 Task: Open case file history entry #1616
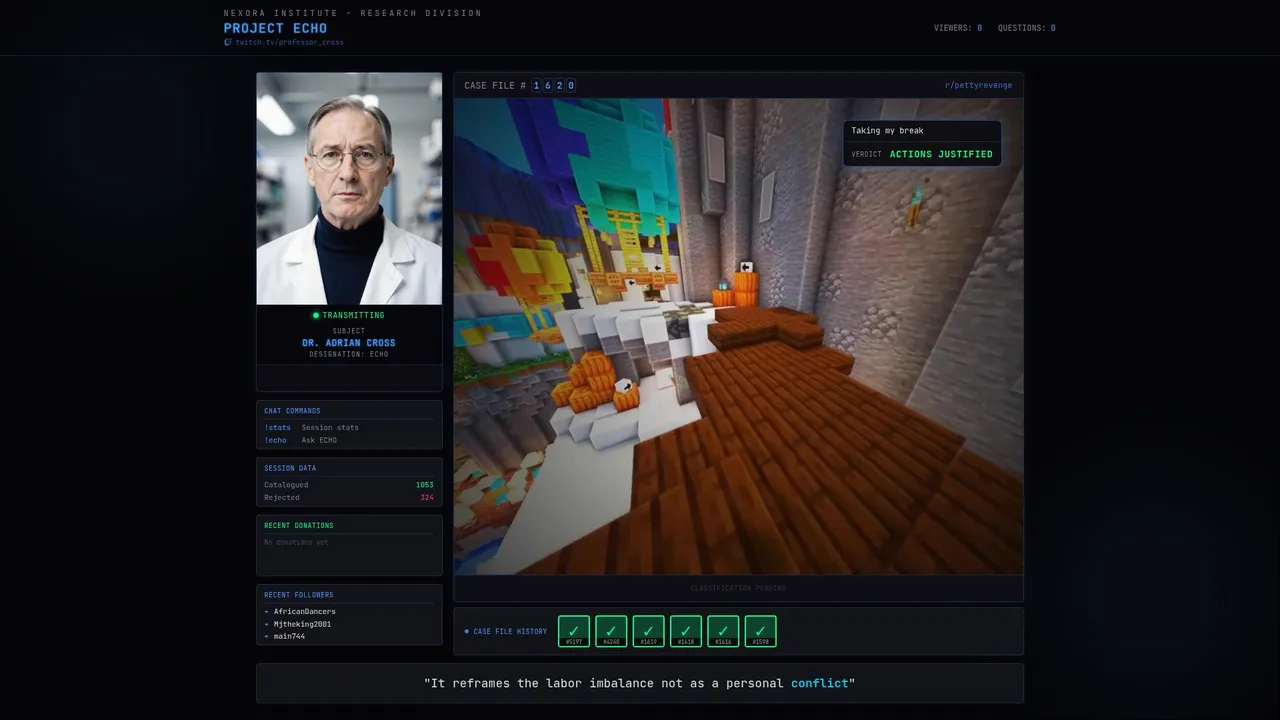point(723,631)
